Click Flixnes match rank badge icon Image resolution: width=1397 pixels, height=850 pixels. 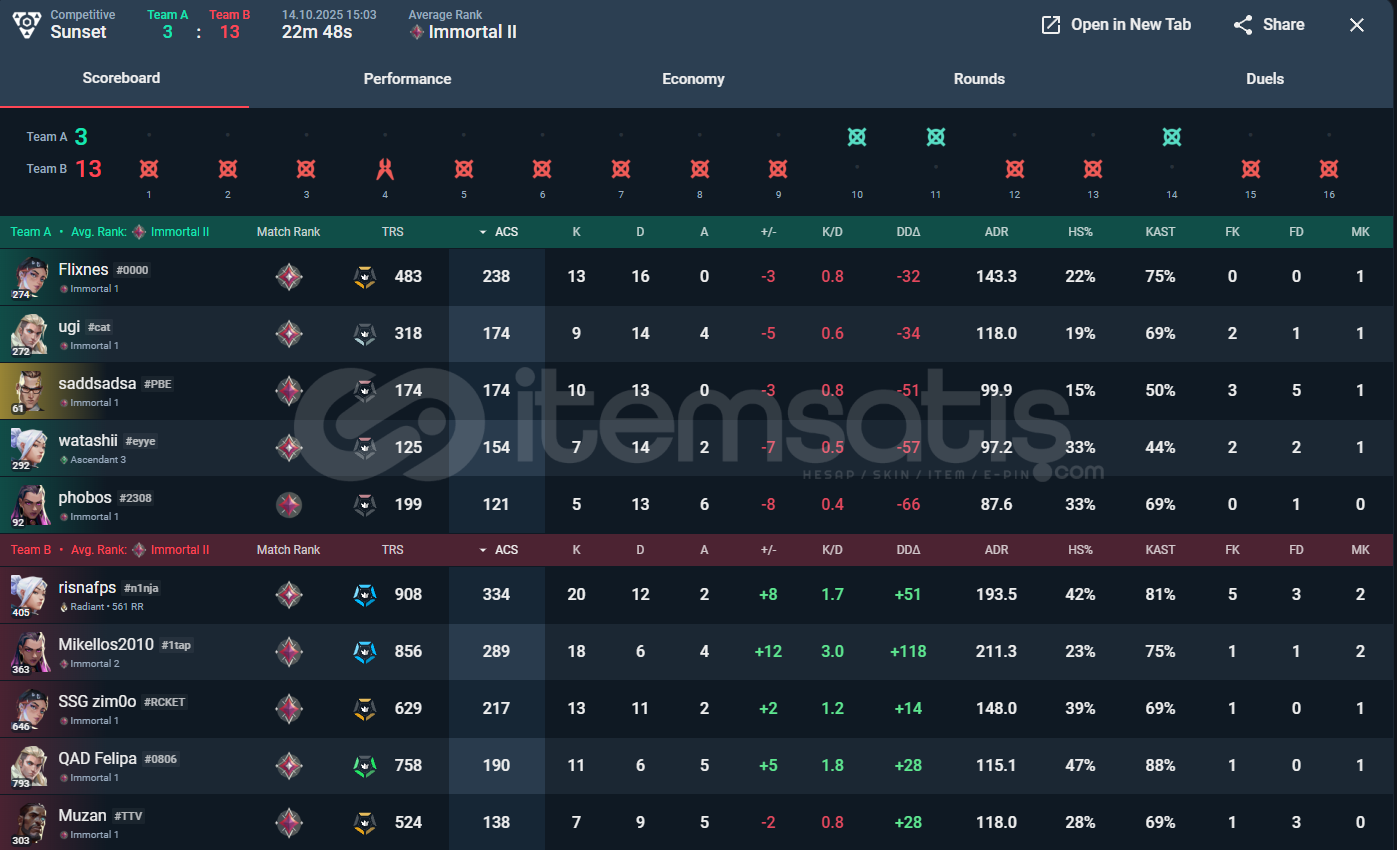[289, 276]
